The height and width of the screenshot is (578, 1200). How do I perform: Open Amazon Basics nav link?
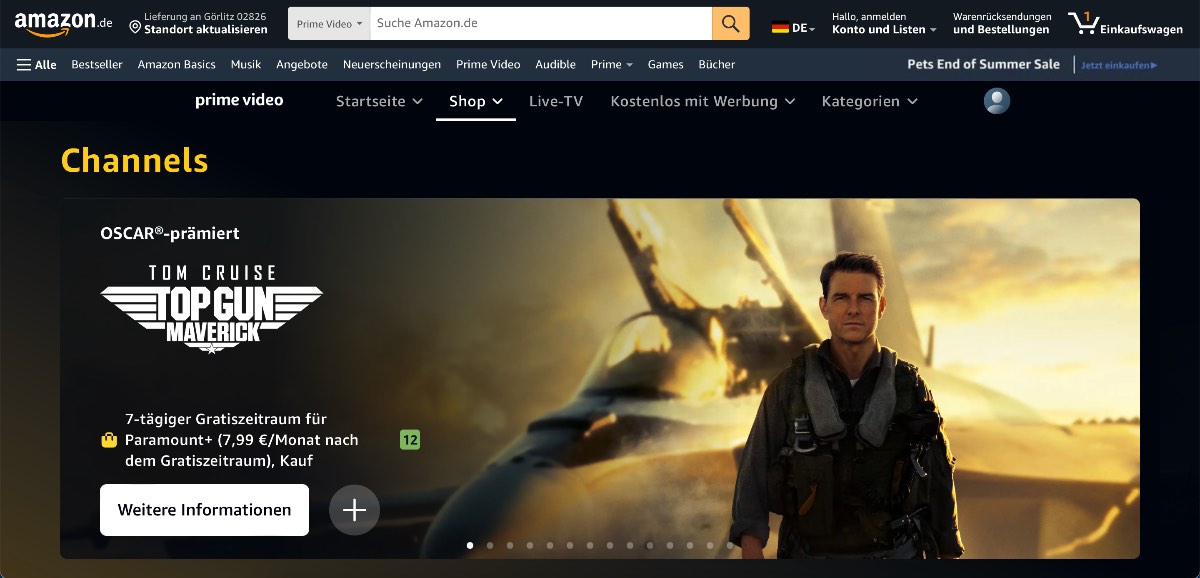coord(177,64)
